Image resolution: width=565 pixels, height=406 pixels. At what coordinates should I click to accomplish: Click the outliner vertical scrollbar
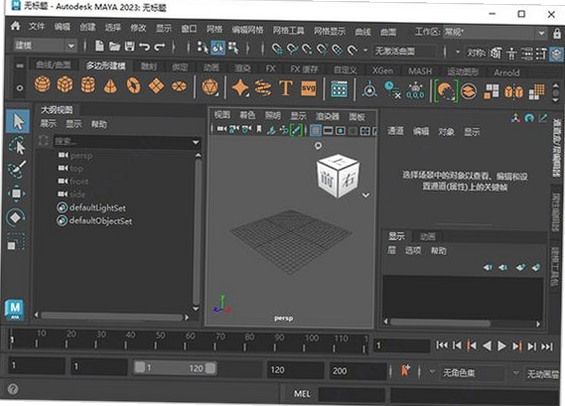(196, 232)
